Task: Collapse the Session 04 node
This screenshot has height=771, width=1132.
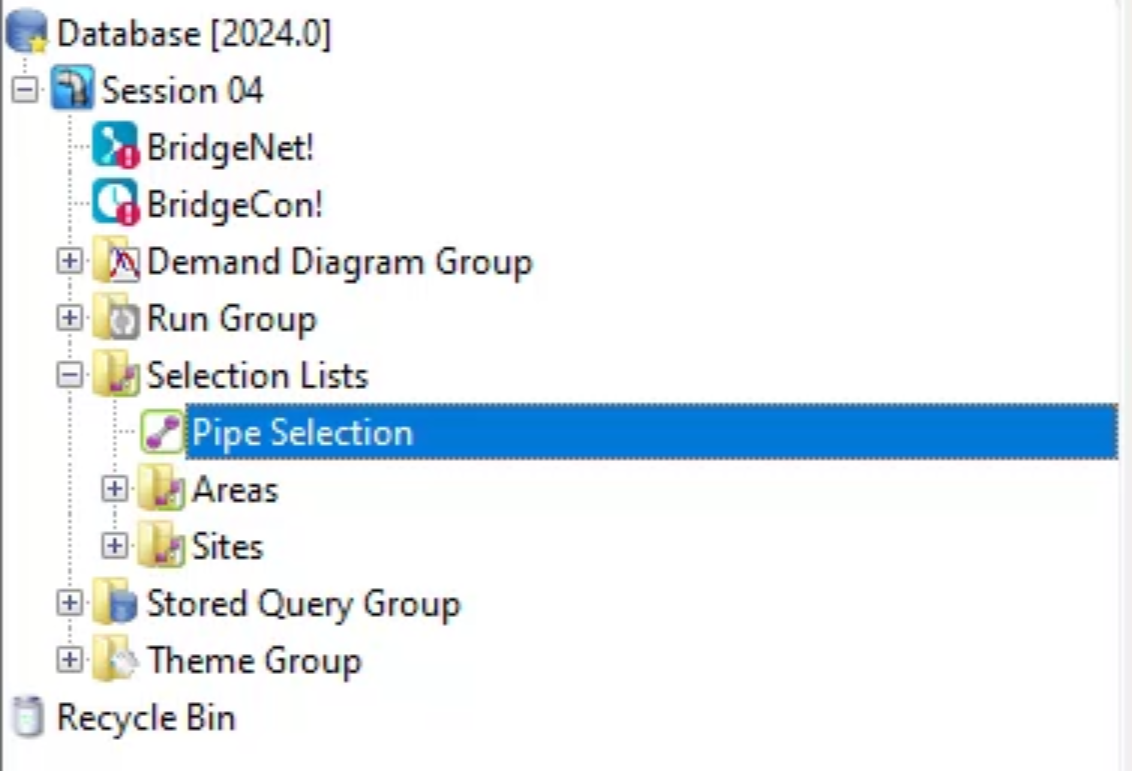Action: click(25, 90)
